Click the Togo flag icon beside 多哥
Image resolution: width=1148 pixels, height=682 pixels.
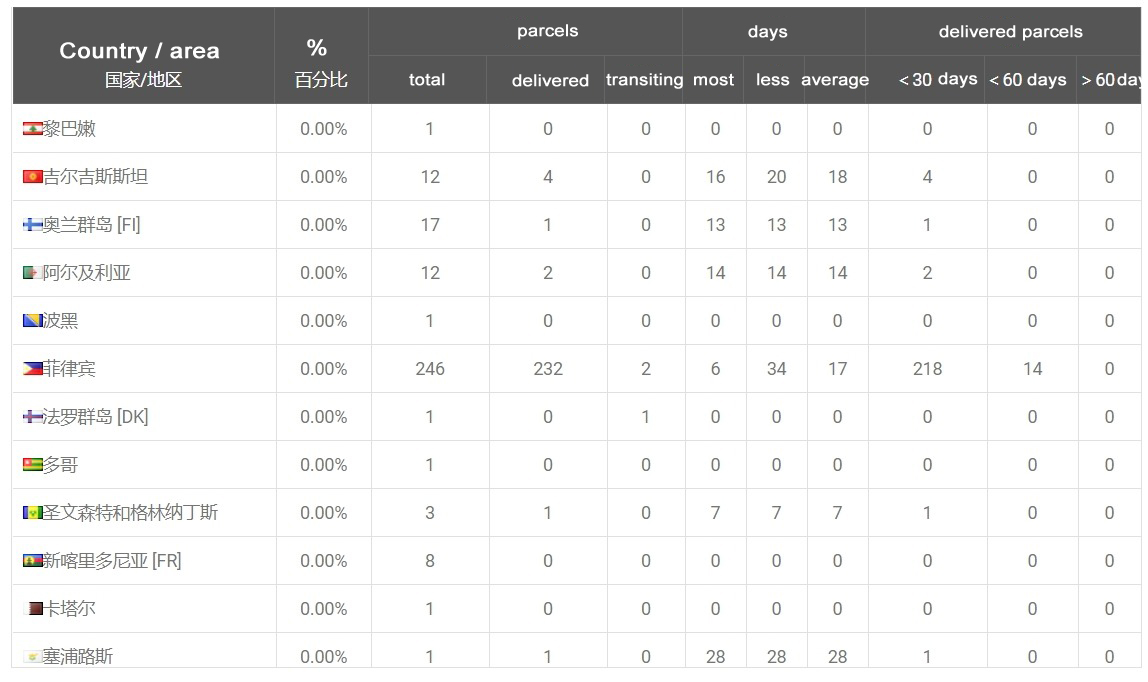point(32,465)
